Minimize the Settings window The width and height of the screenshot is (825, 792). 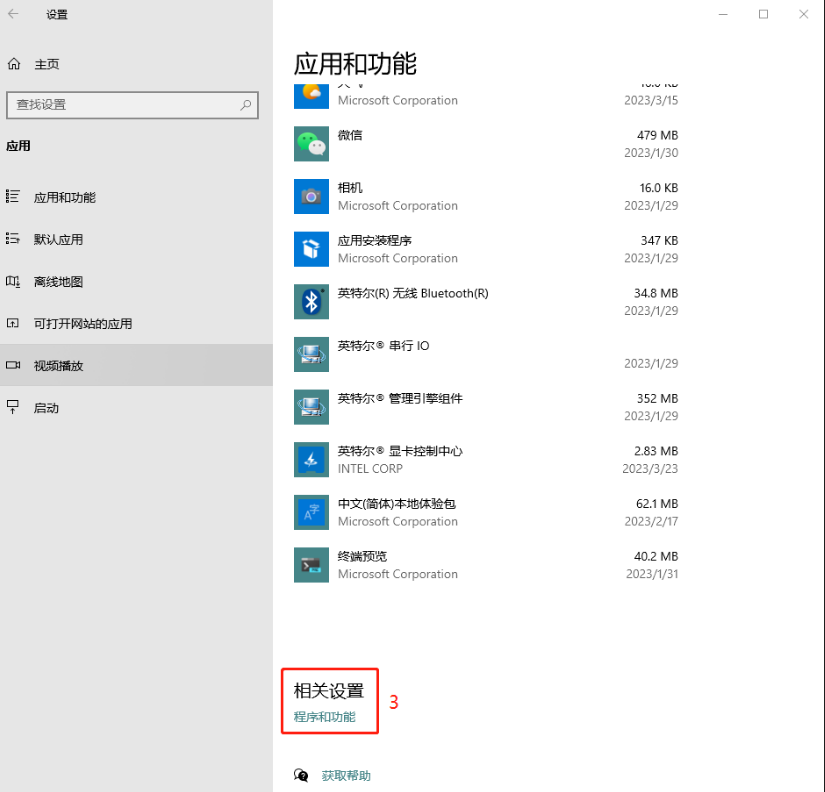pyautogui.click(x=723, y=14)
